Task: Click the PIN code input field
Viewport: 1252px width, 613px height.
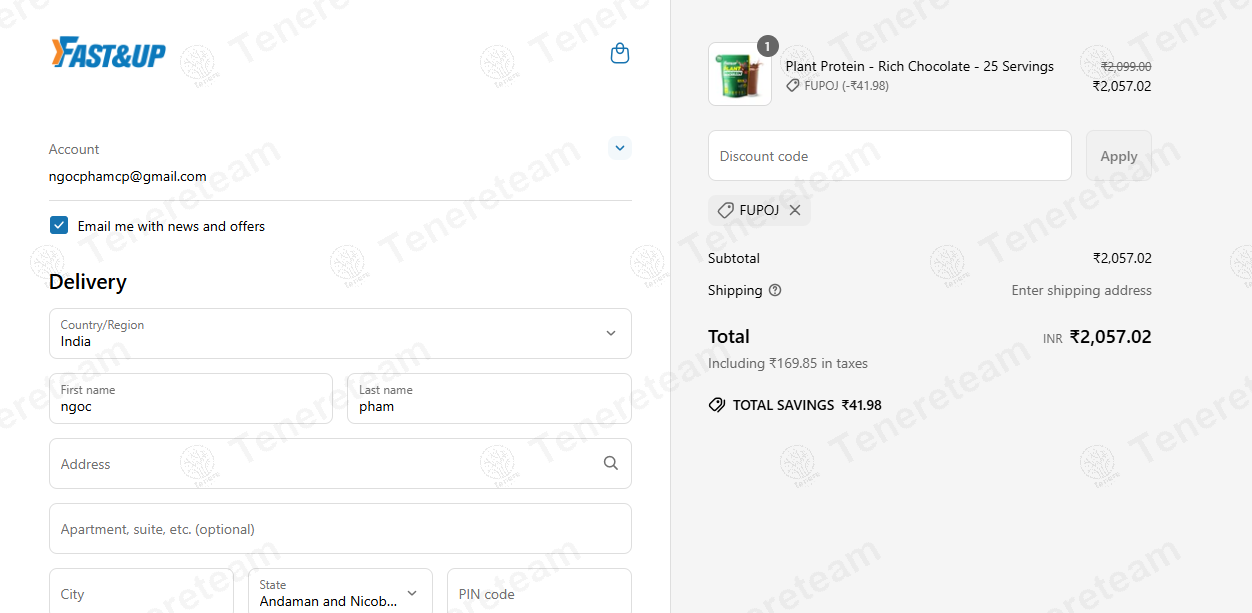Action: pos(539,593)
